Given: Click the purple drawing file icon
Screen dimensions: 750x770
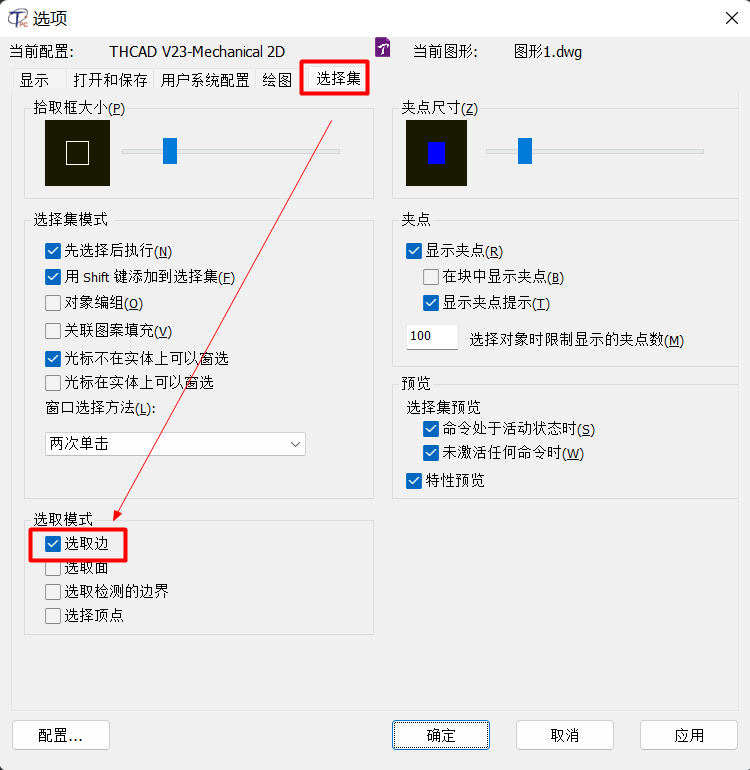Looking at the screenshot, I should tap(383, 48).
